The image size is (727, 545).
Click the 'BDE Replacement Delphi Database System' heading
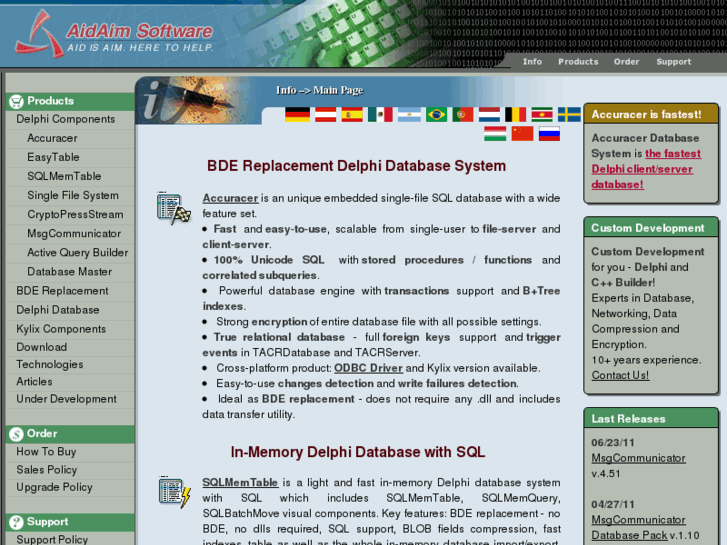click(x=356, y=166)
